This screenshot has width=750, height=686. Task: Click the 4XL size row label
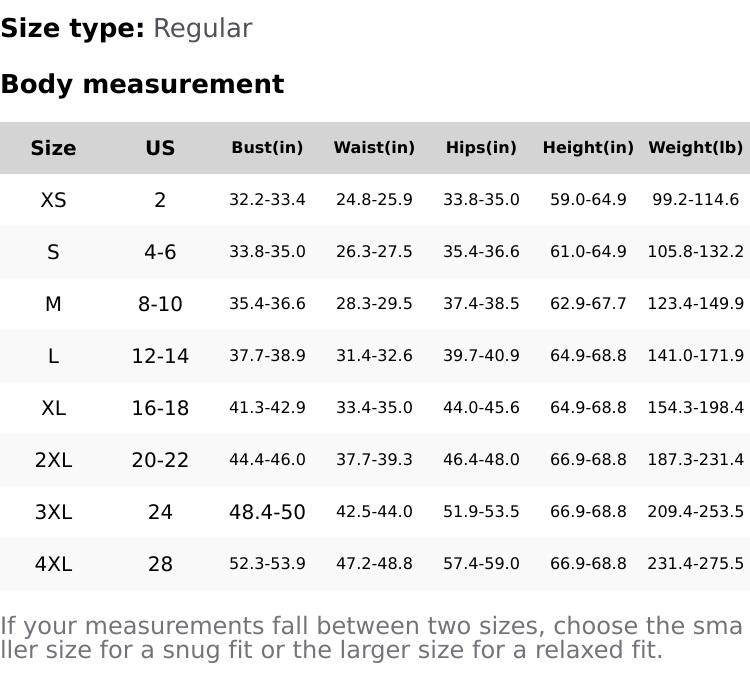(x=53, y=564)
